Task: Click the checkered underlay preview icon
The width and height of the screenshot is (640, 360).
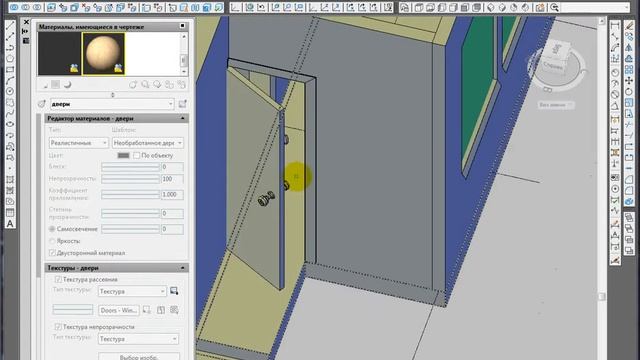Action: (56, 84)
